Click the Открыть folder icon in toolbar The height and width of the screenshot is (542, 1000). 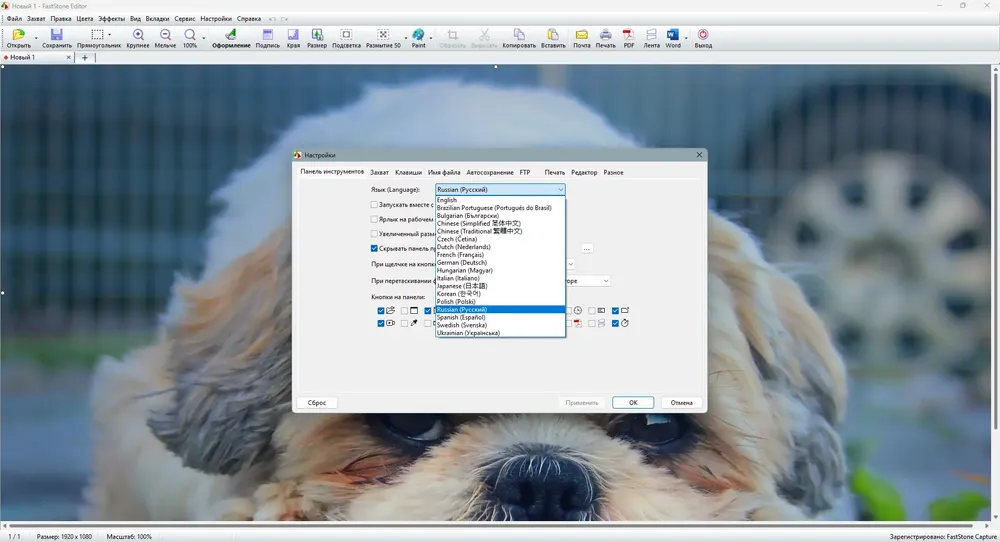(18, 34)
